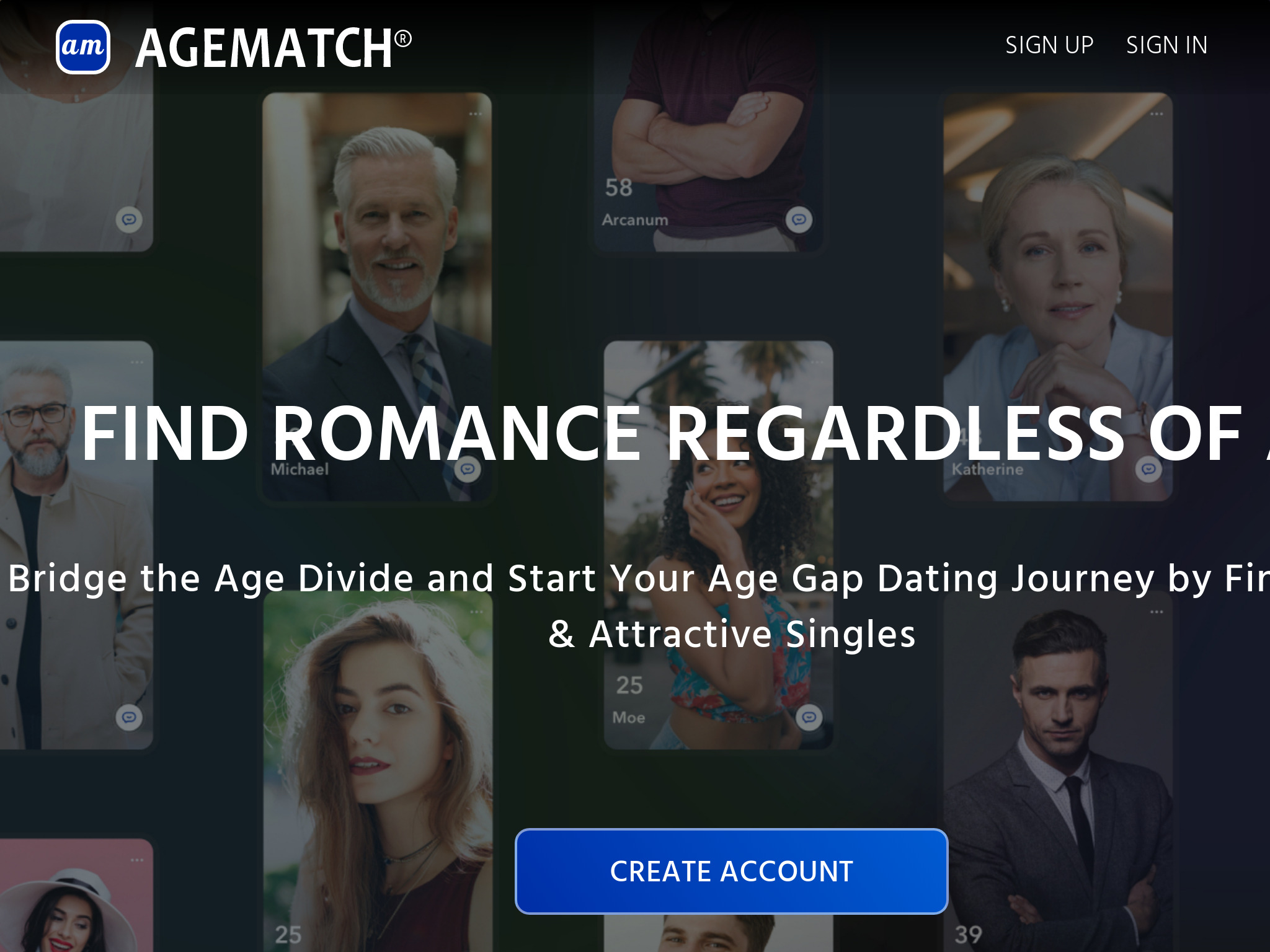The height and width of the screenshot is (952, 1270).
Task: Select Arcanum's age 58 profile card
Action: 708,126
